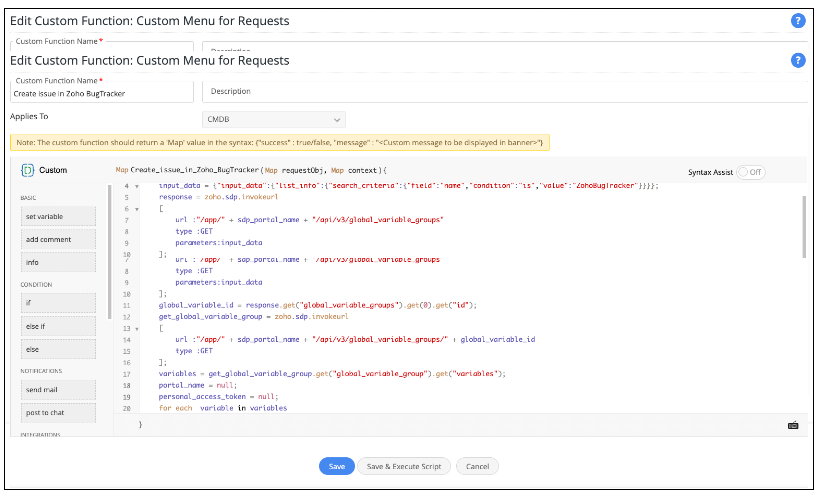Screen dimensions: 822x498
Task: Click the function signature Create_issue_in_Zoho_BugTracker
Action: (194, 170)
